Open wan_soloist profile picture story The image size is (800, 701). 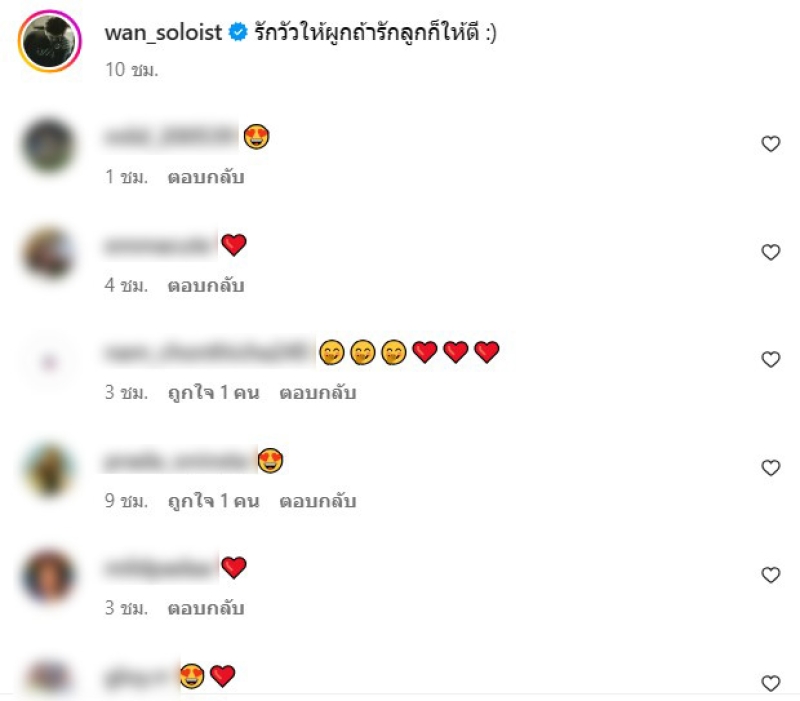pos(49,41)
